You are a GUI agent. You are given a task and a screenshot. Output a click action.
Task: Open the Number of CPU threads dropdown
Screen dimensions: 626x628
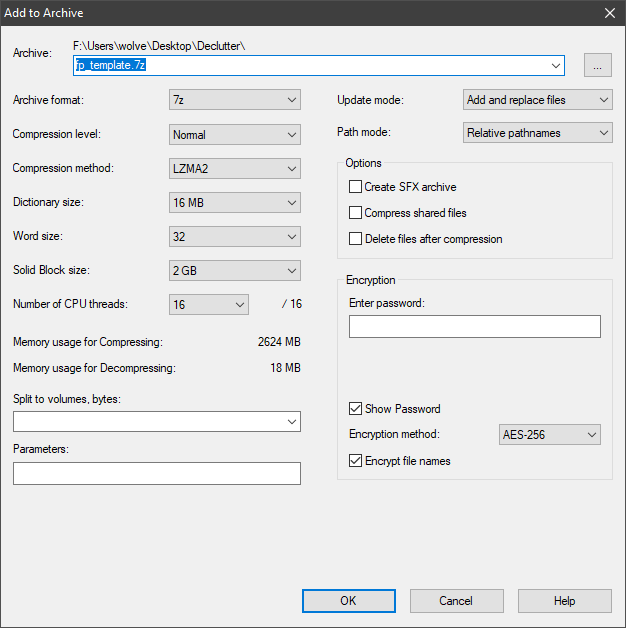point(209,305)
